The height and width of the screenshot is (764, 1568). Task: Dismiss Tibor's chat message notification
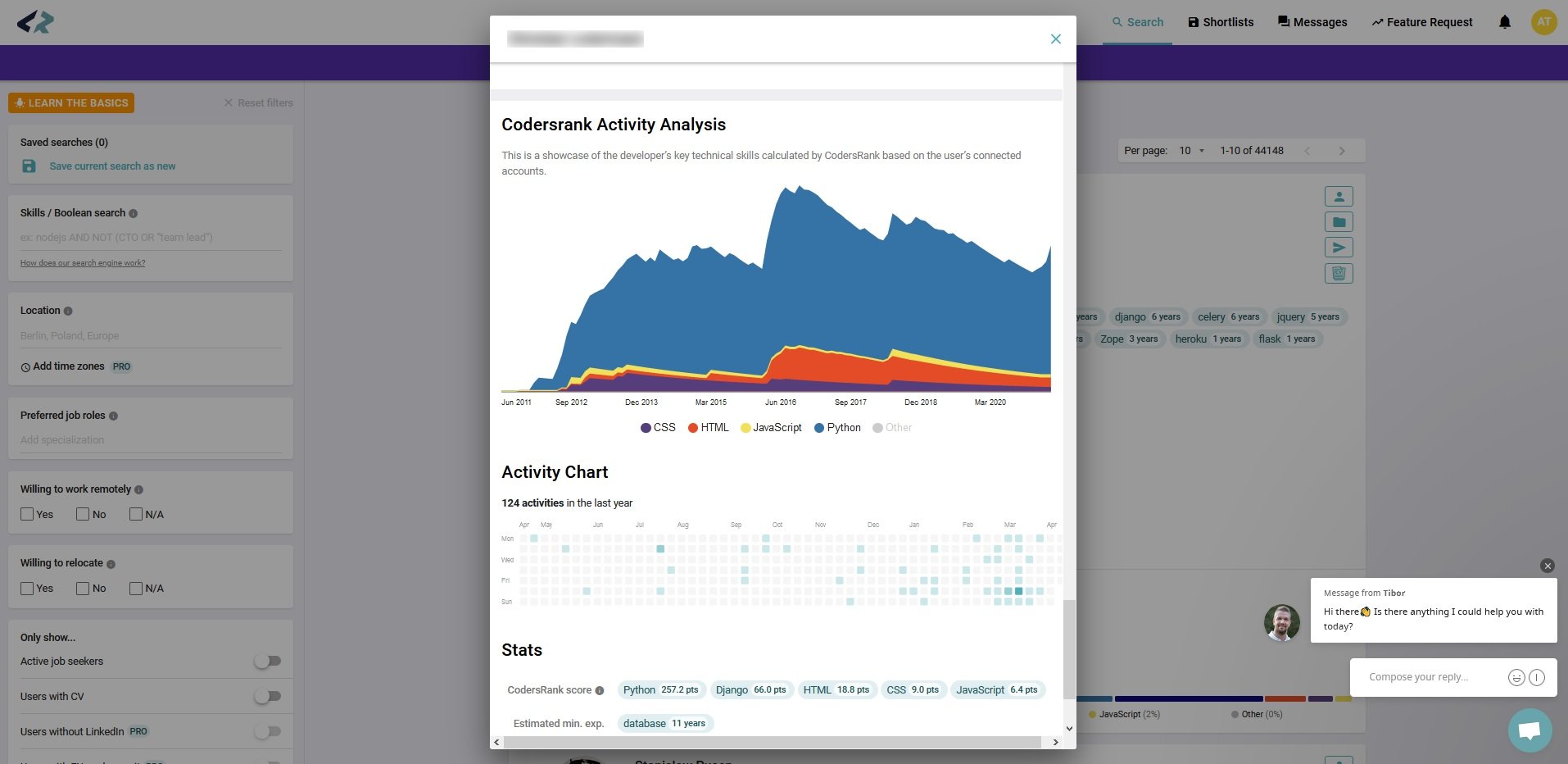(1547, 566)
